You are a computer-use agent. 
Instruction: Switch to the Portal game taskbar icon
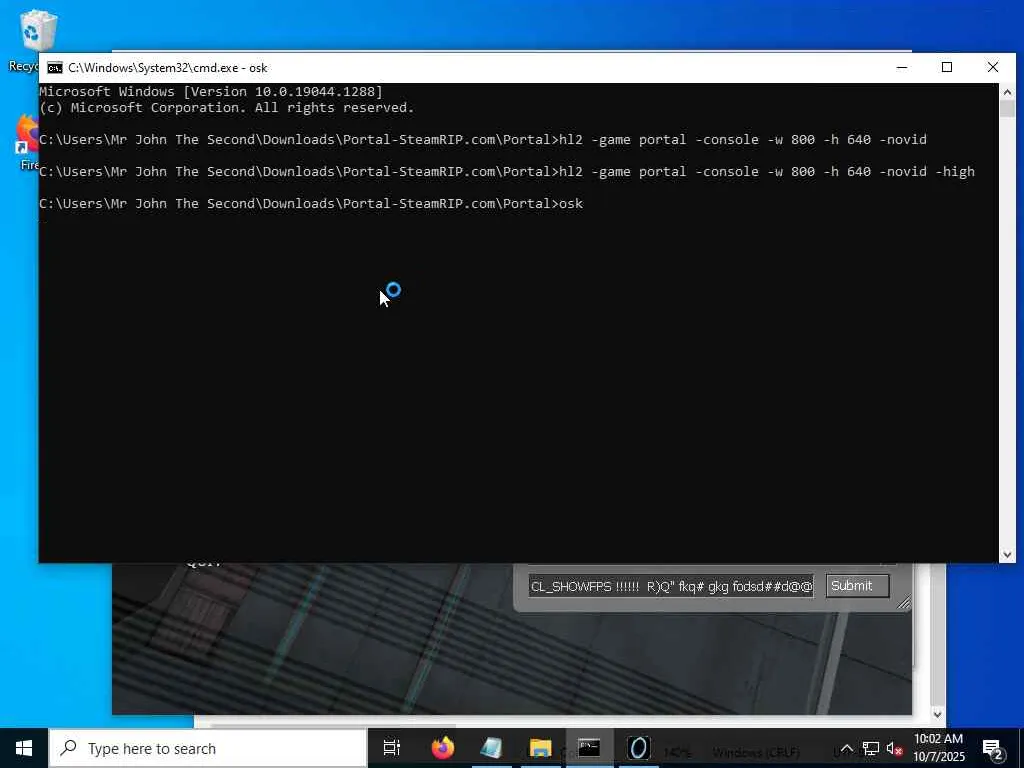click(638, 748)
